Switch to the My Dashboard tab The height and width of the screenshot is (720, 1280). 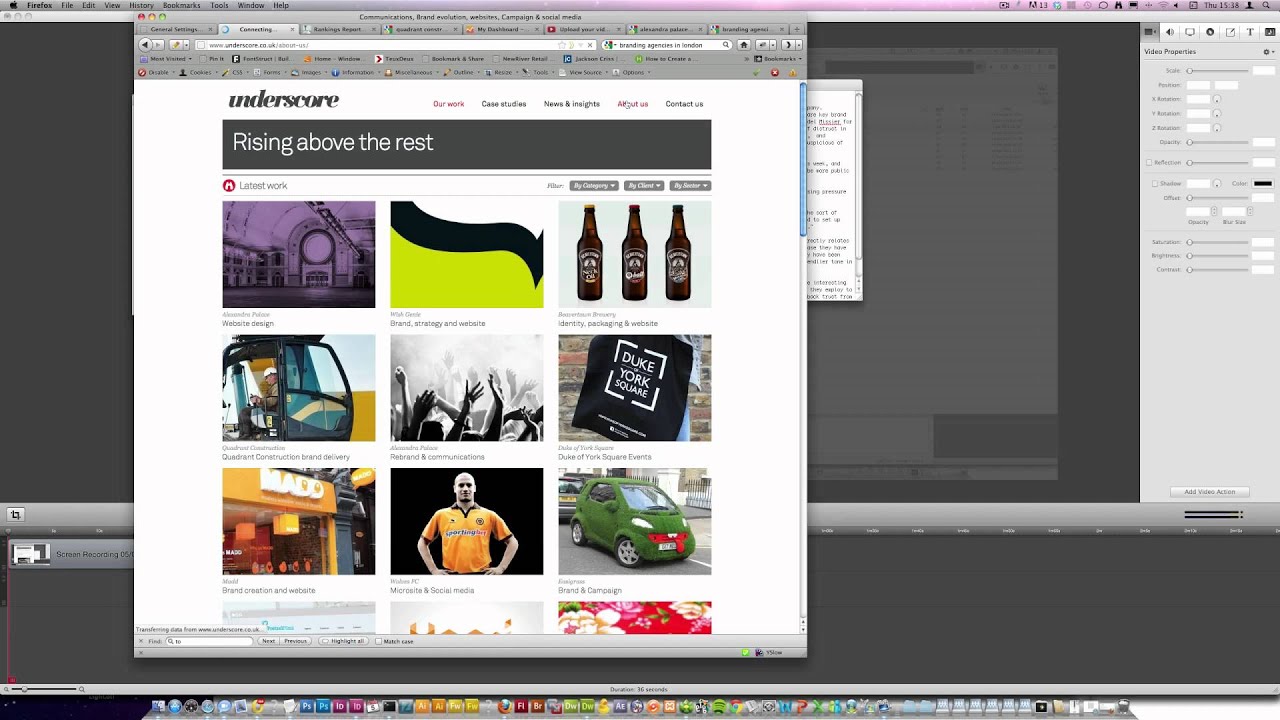point(505,29)
